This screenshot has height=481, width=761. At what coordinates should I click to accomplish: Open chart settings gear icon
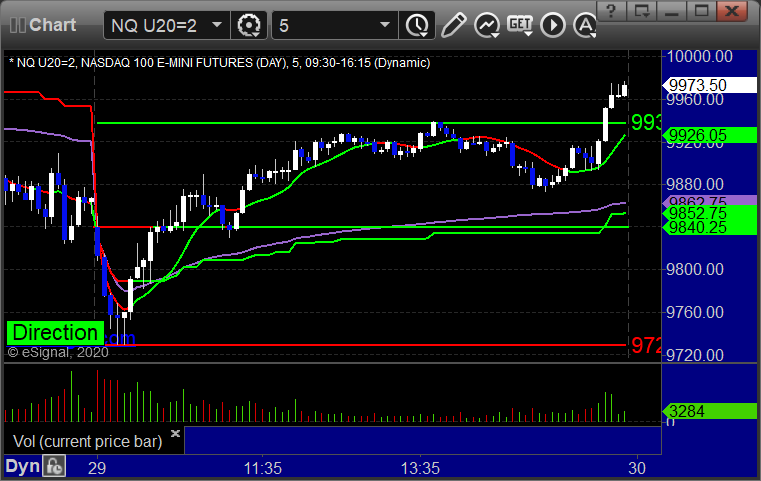click(248, 25)
